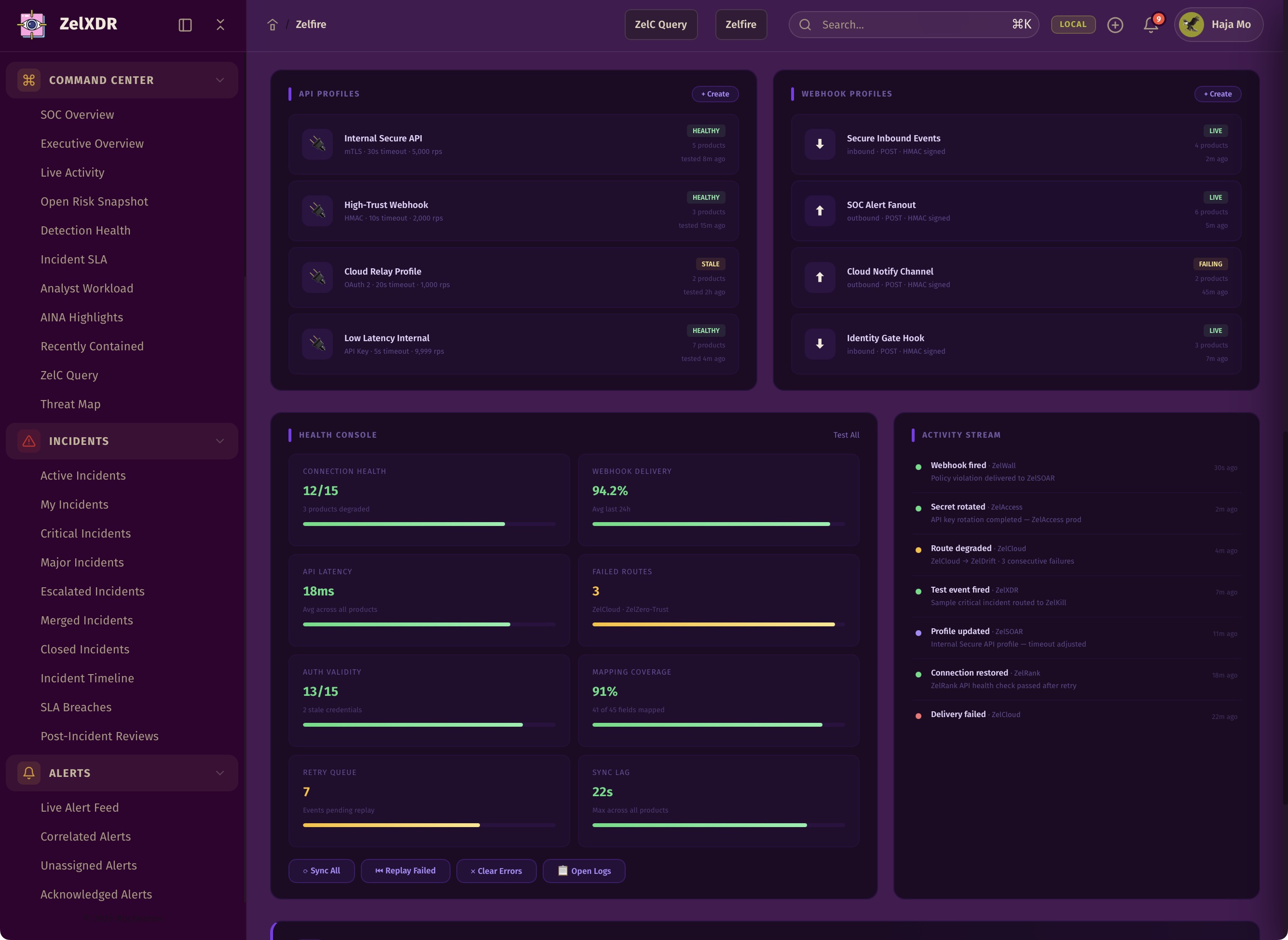Image resolution: width=1288 pixels, height=940 pixels.
Task: Open notifications bell with badge
Action: 1151,25
